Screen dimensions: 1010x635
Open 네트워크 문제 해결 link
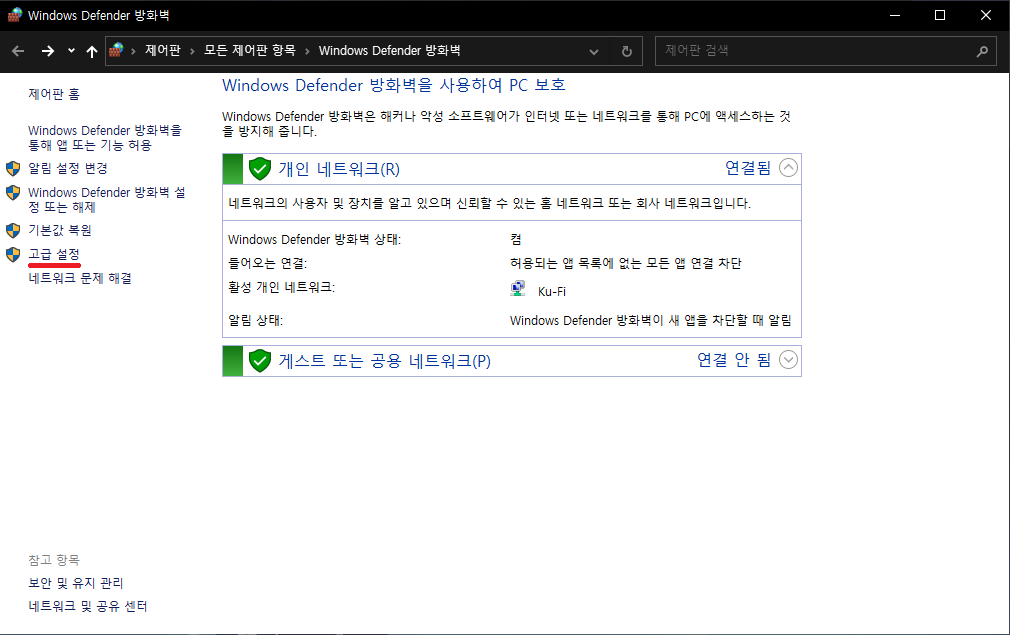[80, 278]
